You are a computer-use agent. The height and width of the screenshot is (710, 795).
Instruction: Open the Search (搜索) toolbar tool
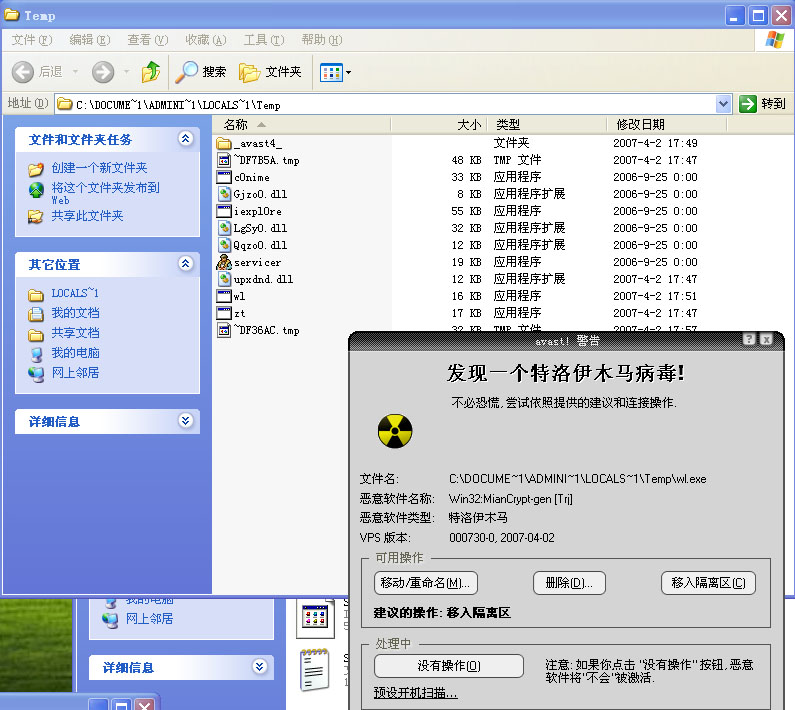coord(202,72)
